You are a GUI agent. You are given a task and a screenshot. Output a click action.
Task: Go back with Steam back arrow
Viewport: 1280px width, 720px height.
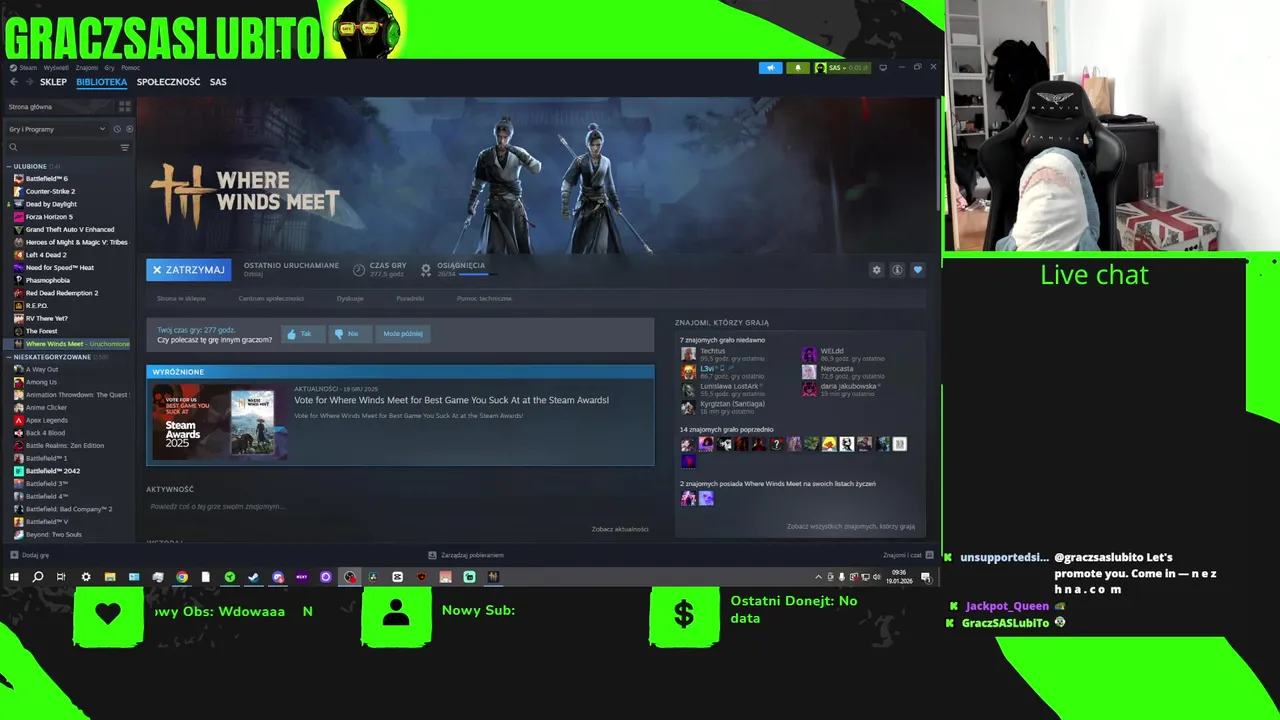14,82
